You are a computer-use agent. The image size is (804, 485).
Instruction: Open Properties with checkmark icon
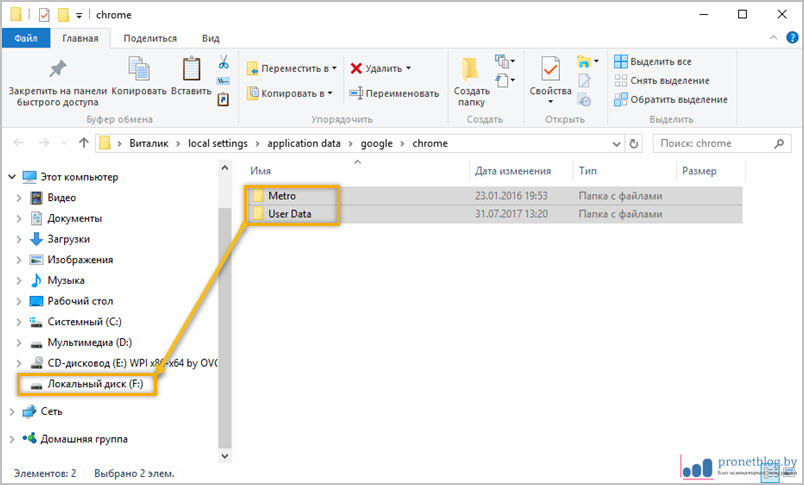pyautogui.click(x=550, y=70)
